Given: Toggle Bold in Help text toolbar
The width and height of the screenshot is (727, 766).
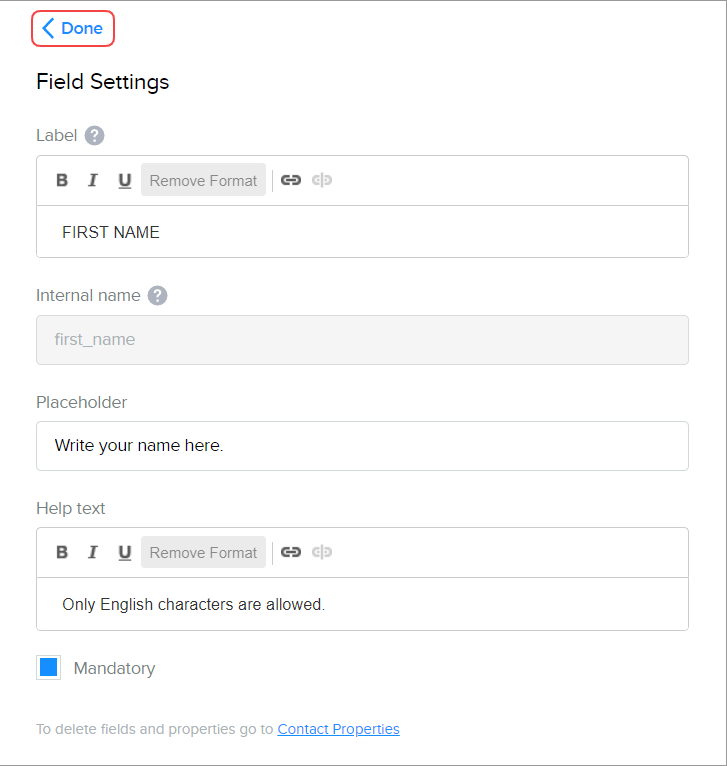Looking at the screenshot, I should pyautogui.click(x=62, y=553).
